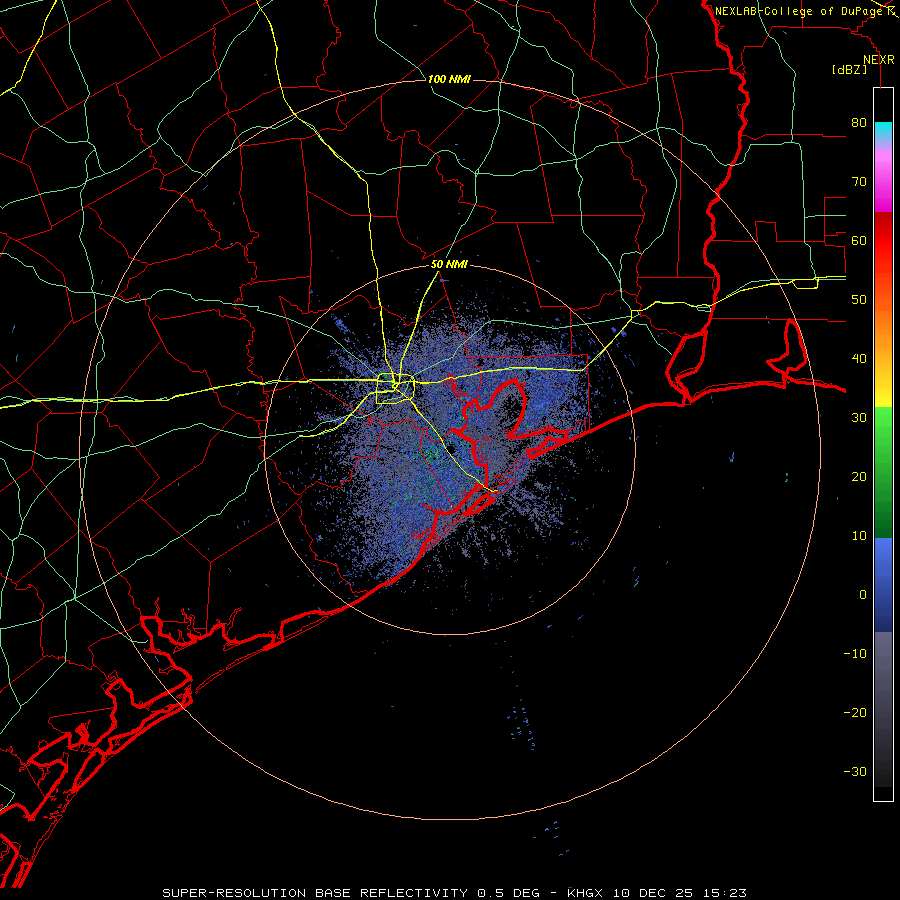Click the -30 dBZ scale value
Viewport: 900px width, 900px height.
[855, 771]
